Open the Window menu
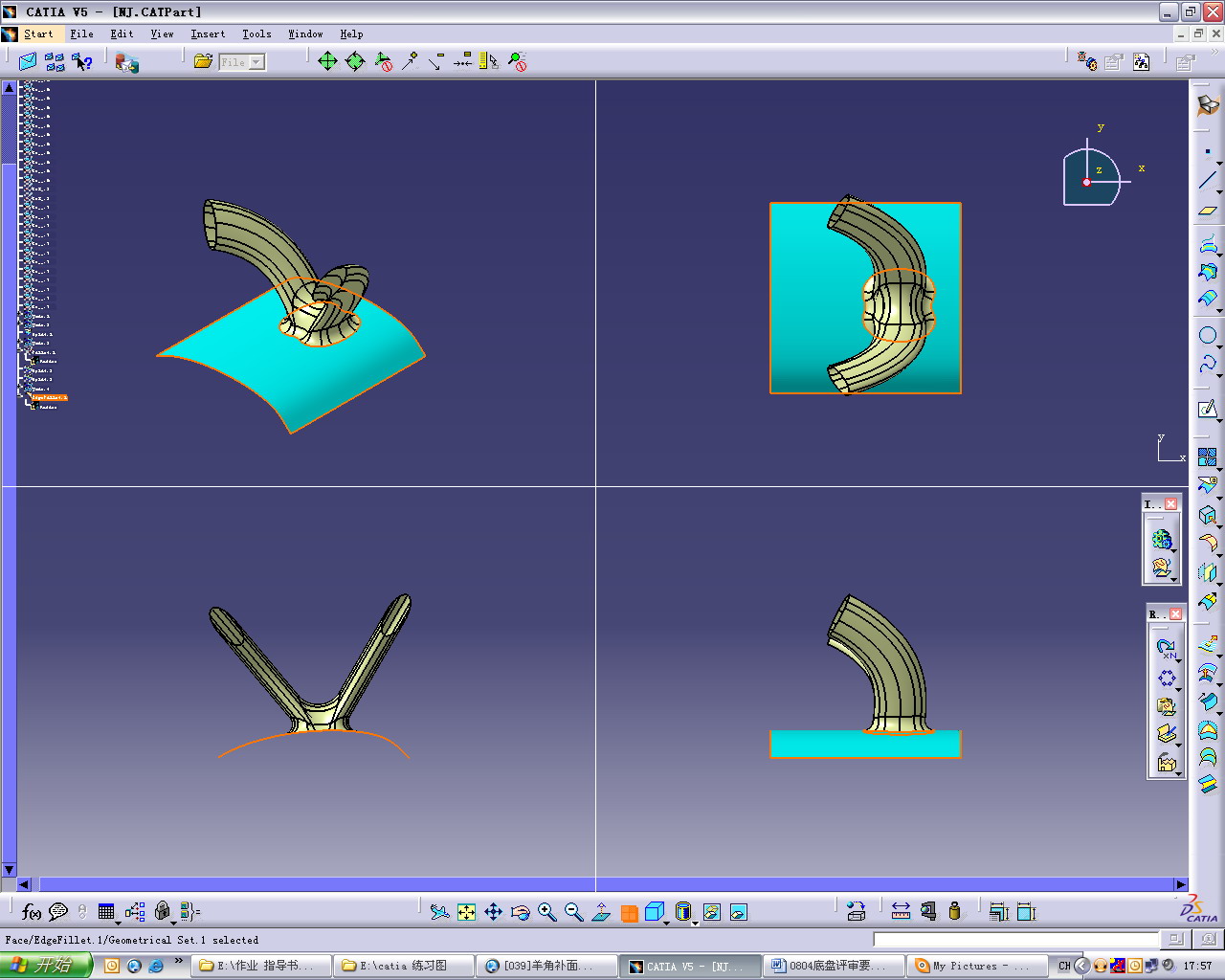The image size is (1225, 980). tap(305, 33)
